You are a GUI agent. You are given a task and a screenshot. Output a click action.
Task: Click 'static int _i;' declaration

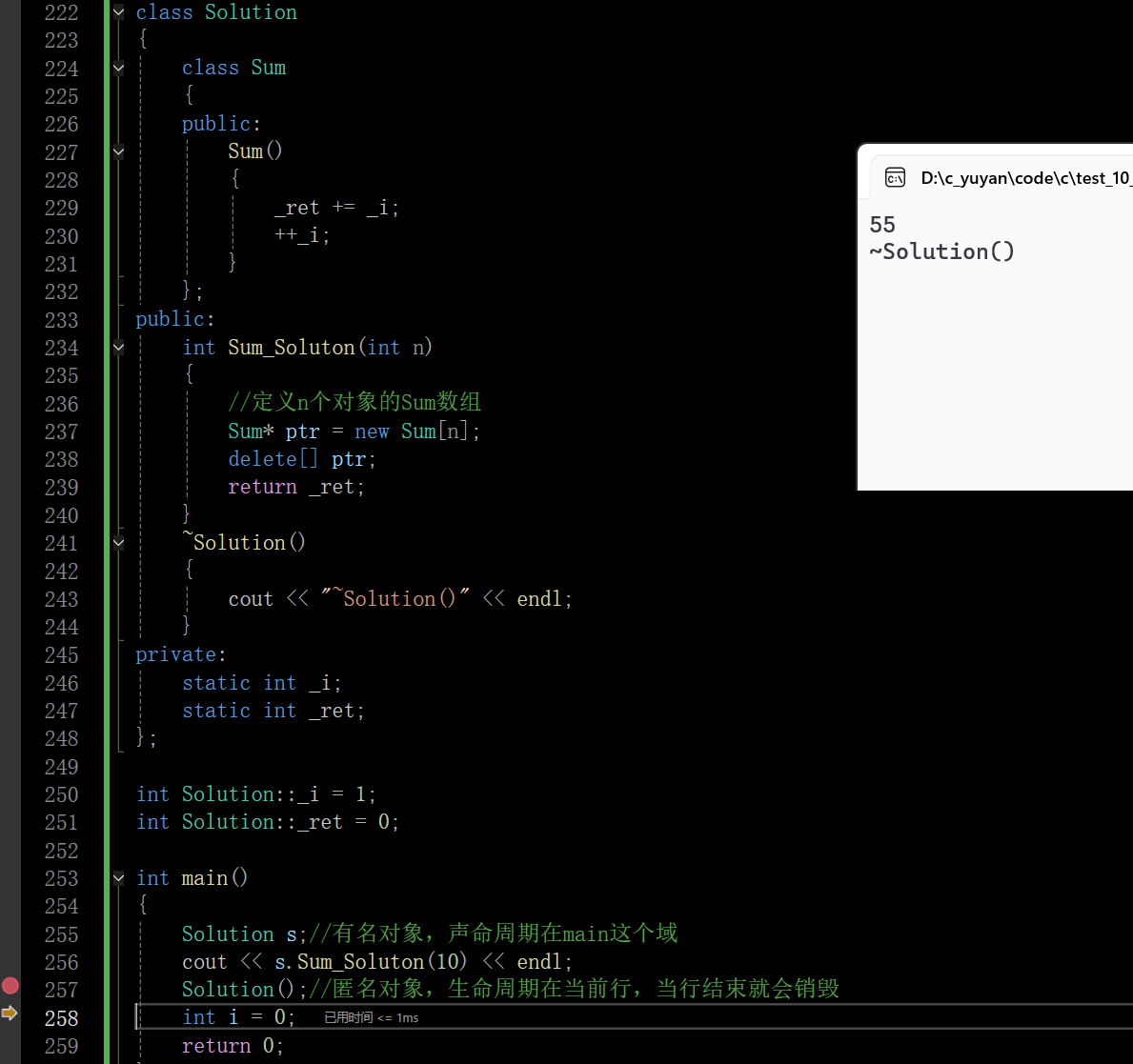pyautogui.click(x=261, y=683)
